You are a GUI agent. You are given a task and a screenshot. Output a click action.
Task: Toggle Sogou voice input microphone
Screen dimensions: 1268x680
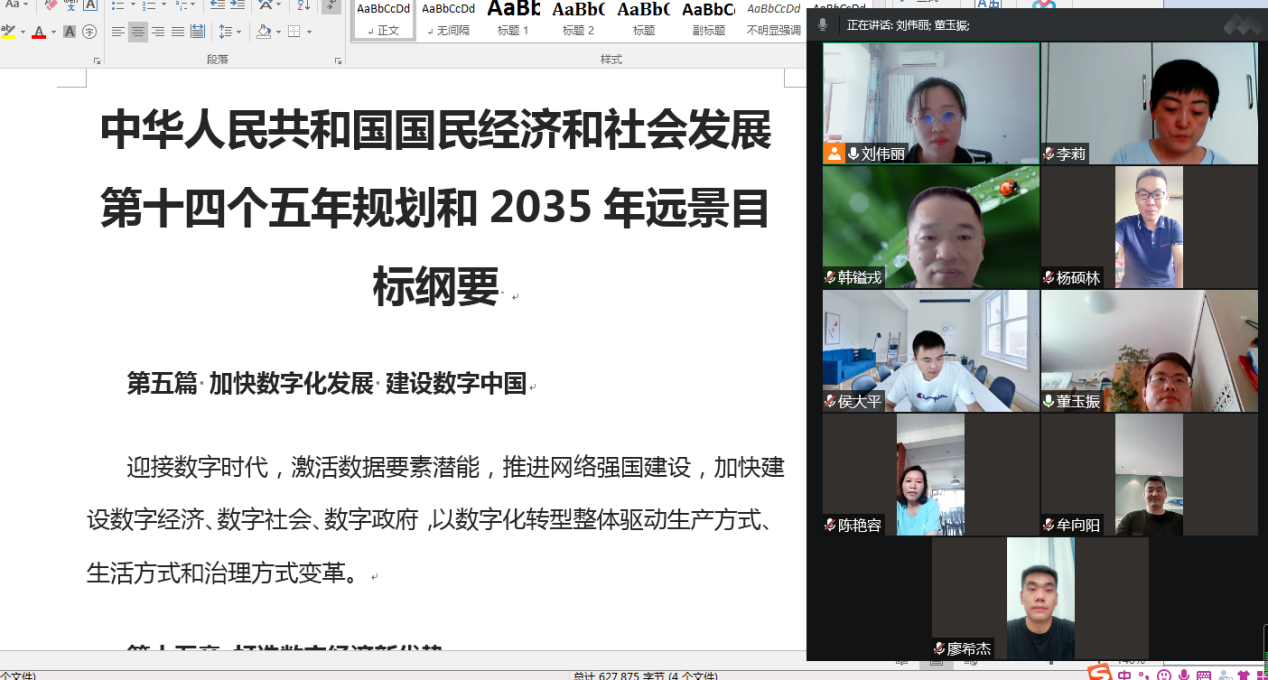[1184, 675]
